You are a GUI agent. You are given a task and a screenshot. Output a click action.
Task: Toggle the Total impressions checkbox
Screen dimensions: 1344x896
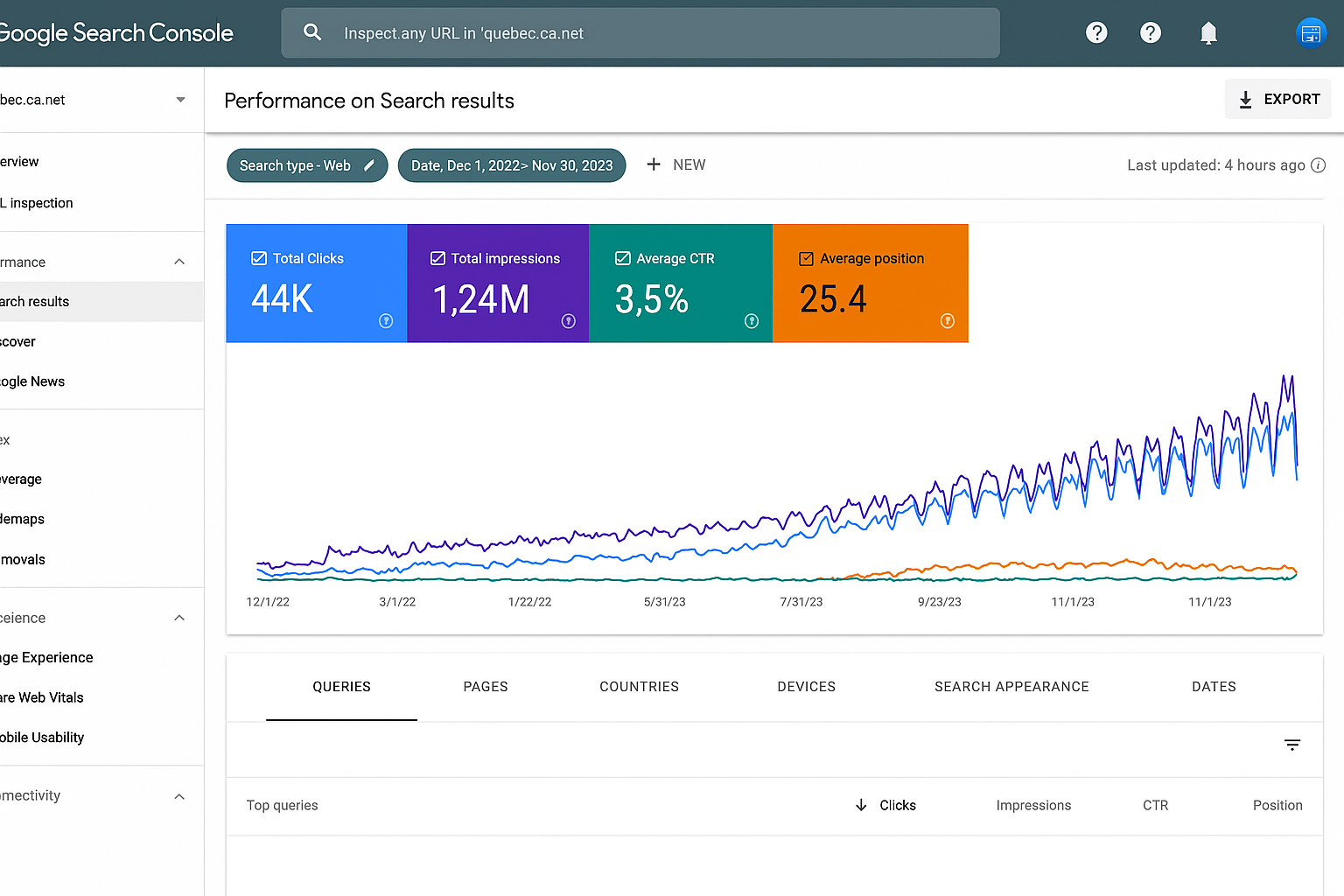point(437,258)
